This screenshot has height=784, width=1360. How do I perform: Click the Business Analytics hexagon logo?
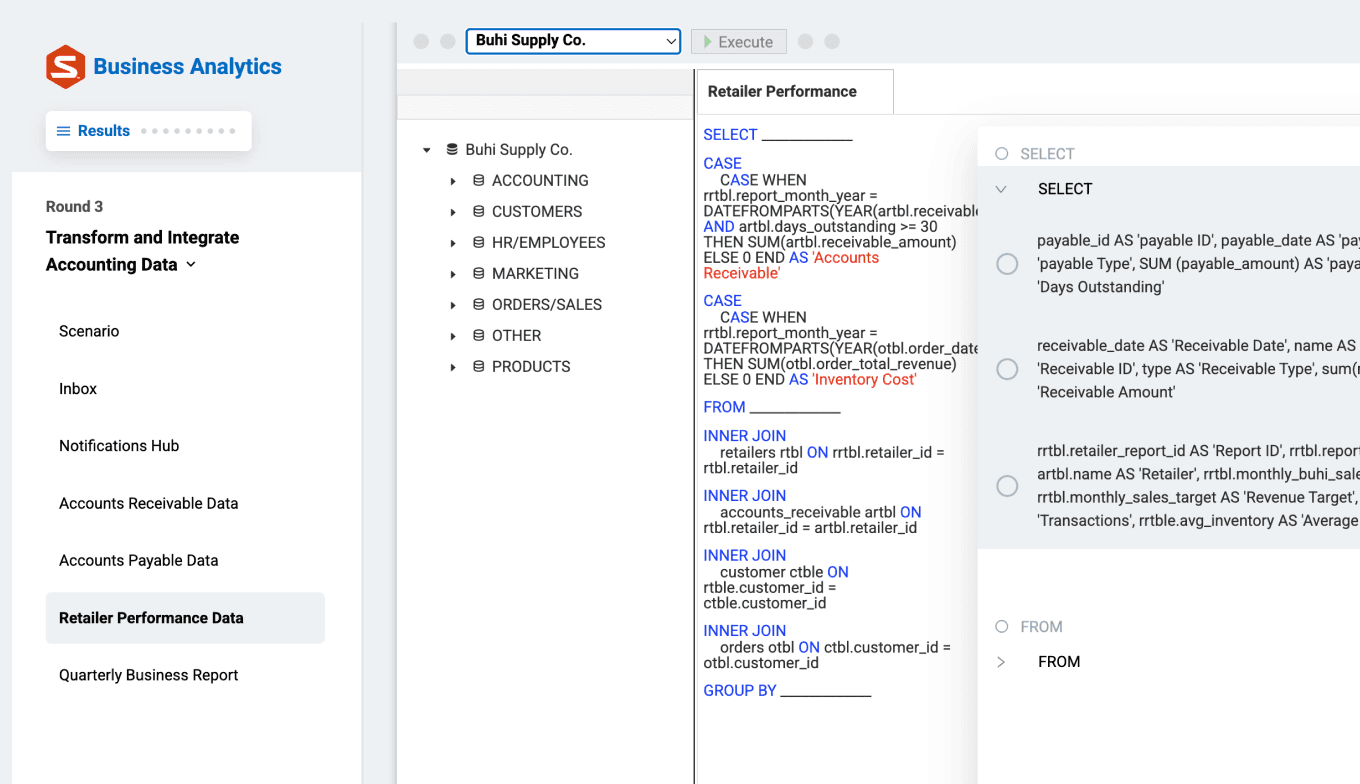[65, 67]
